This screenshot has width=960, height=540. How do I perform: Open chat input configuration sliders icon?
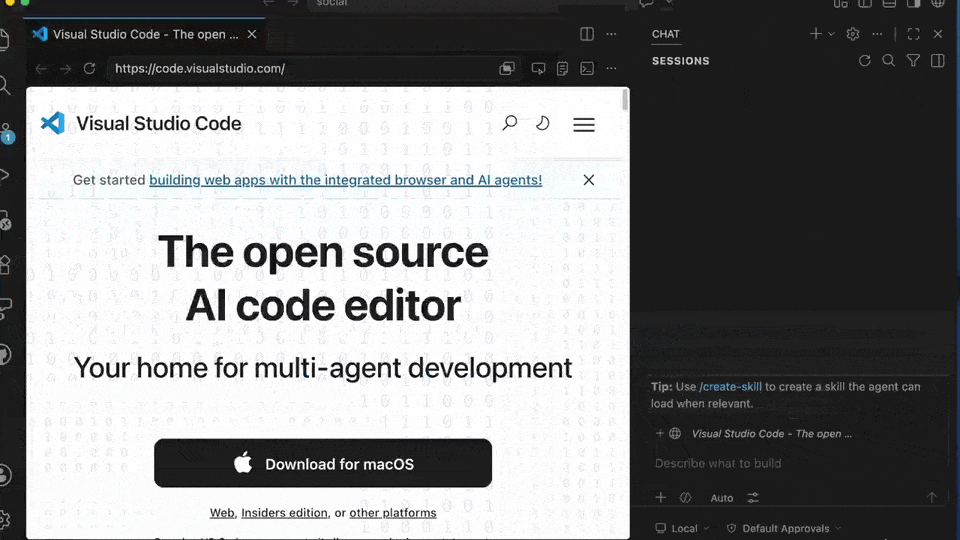point(752,498)
